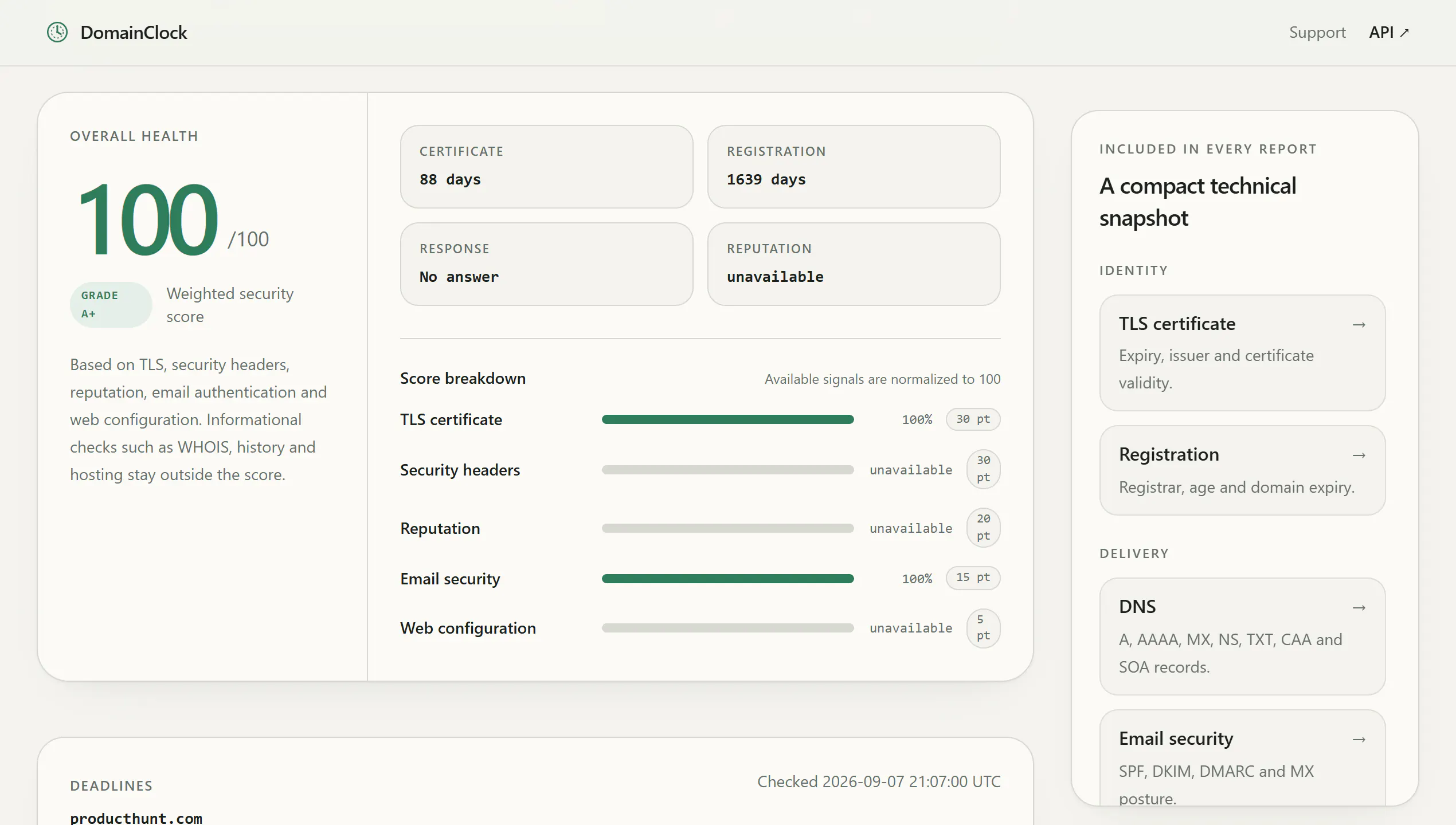The width and height of the screenshot is (1456, 825).
Task: Open the DNS report card
Action: coord(1242,637)
